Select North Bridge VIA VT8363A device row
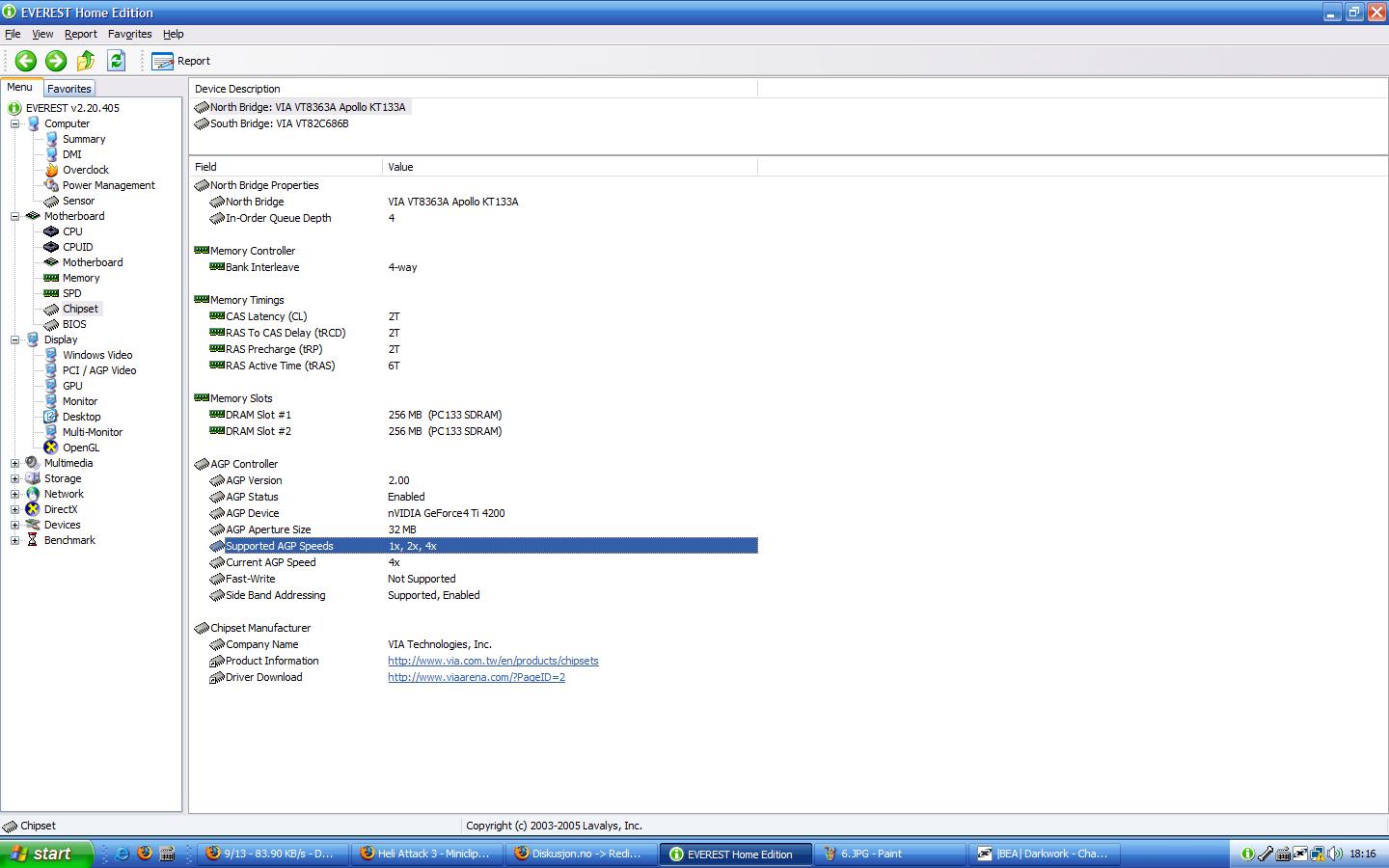The width and height of the screenshot is (1389, 868). pyautogui.click(x=302, y=107)
